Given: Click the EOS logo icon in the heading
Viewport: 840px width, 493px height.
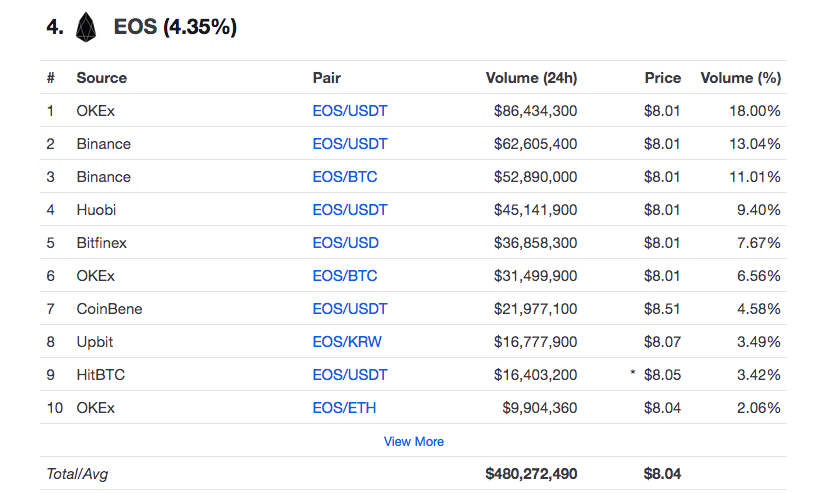Looking at the screenshot, I should tap(86, 27).
